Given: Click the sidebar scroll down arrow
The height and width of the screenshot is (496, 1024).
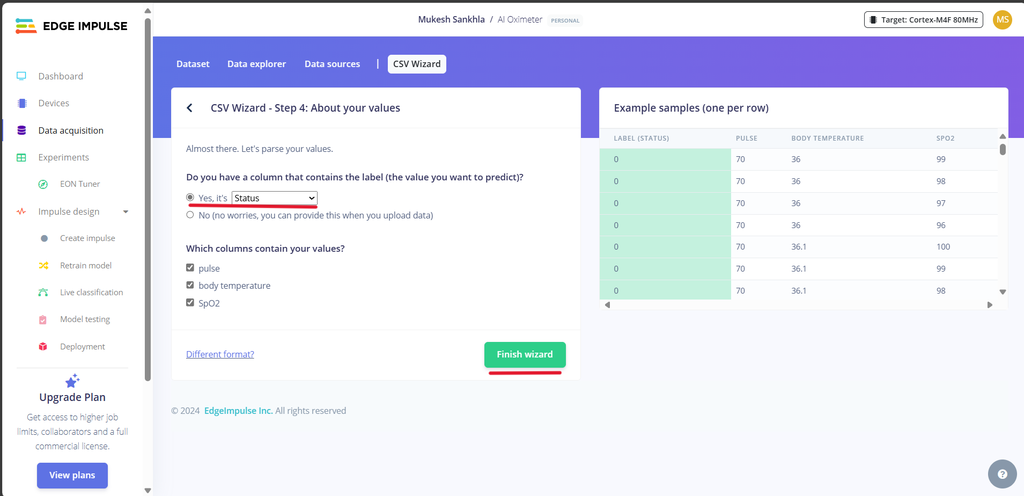Looking at the screenshot, I should tap(148, 490).
